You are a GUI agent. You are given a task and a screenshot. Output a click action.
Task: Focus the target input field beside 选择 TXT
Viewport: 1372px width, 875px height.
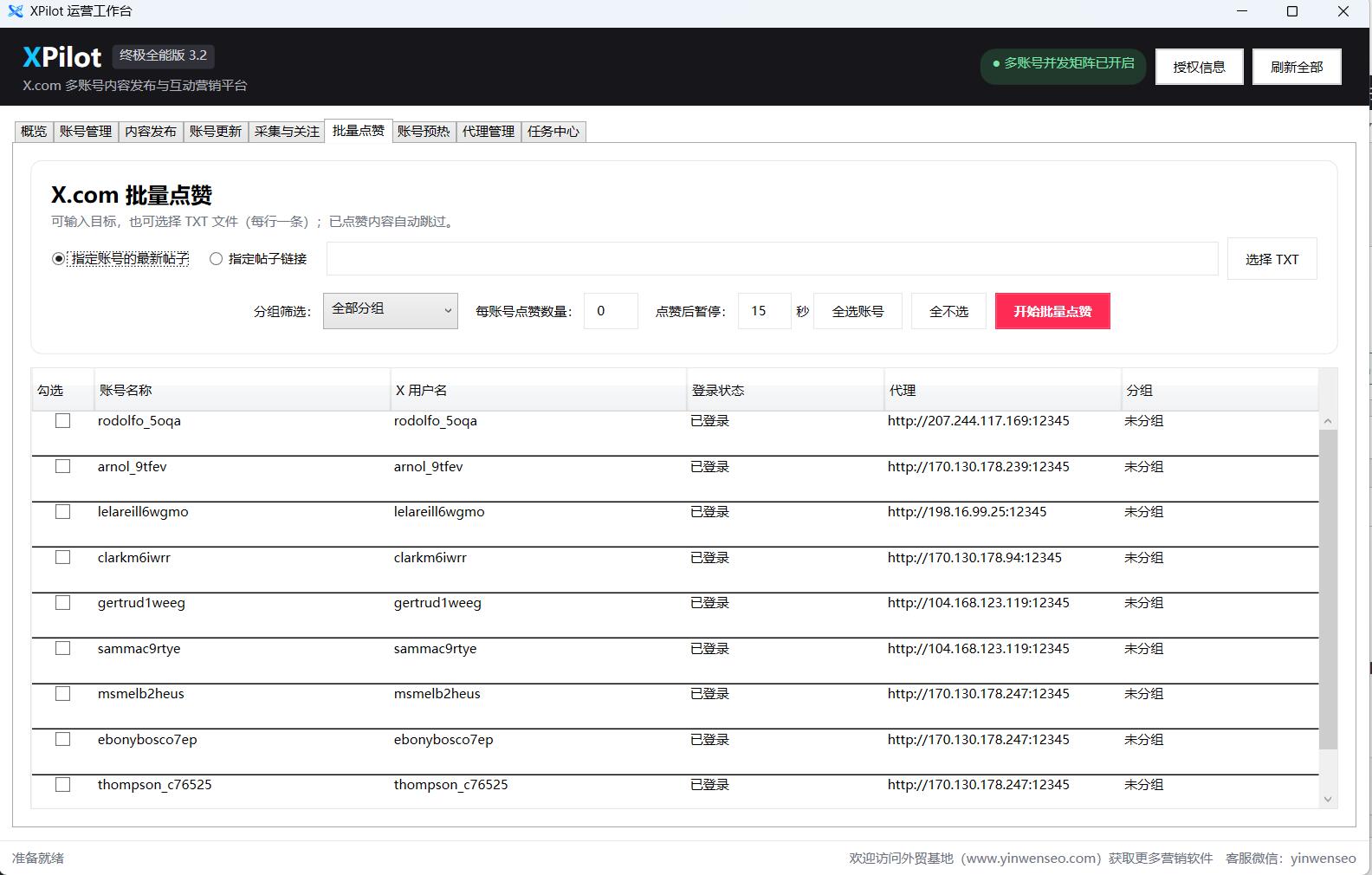(x=772, y=259)
